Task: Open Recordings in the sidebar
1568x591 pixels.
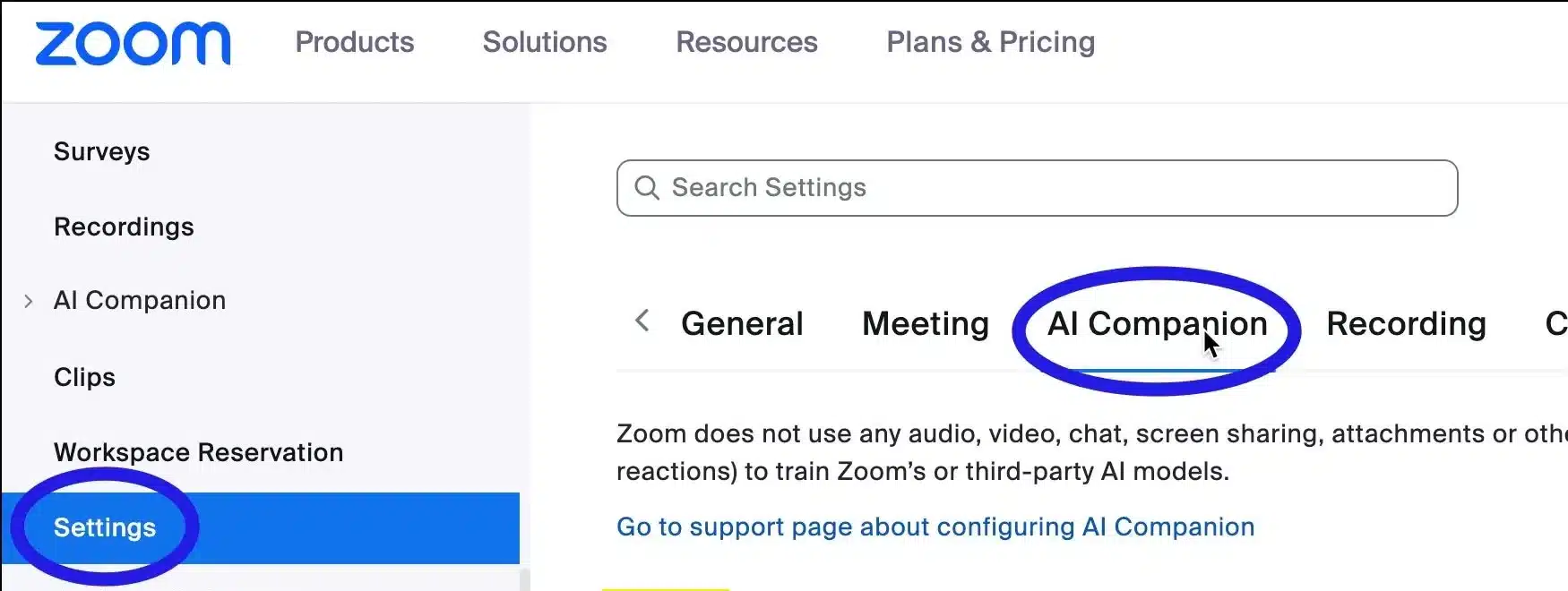Action: pos(124,227)
